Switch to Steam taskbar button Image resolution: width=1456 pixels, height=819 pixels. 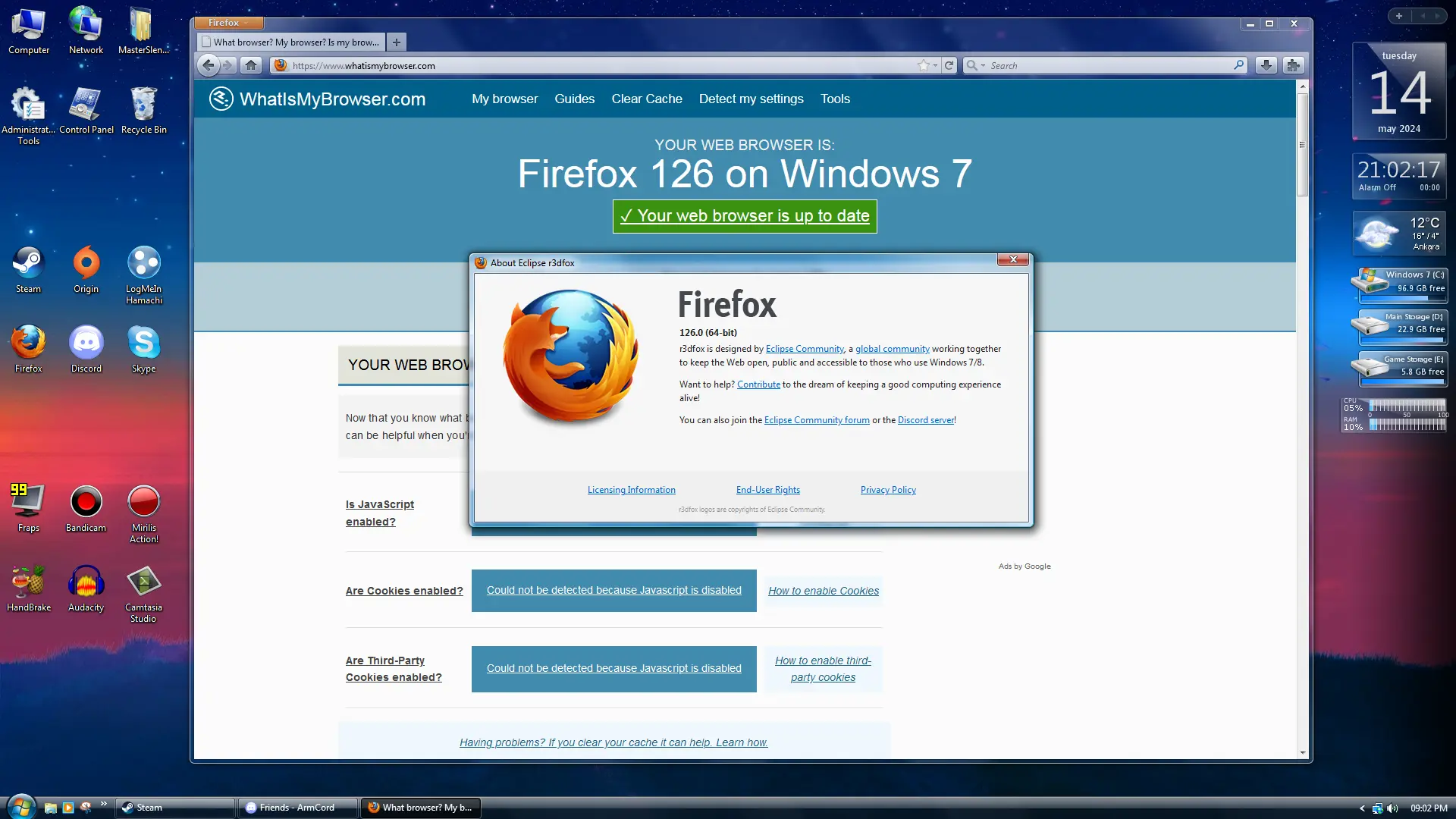pos(175,808)
